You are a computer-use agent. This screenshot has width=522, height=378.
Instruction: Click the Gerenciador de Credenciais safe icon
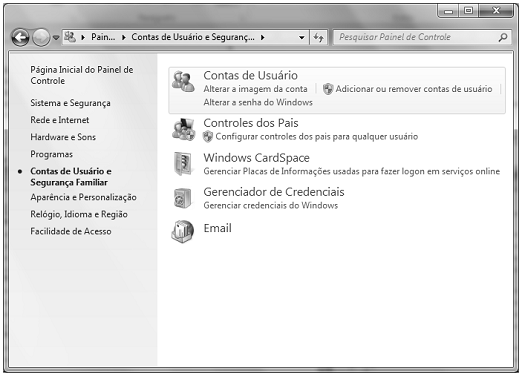183,198
